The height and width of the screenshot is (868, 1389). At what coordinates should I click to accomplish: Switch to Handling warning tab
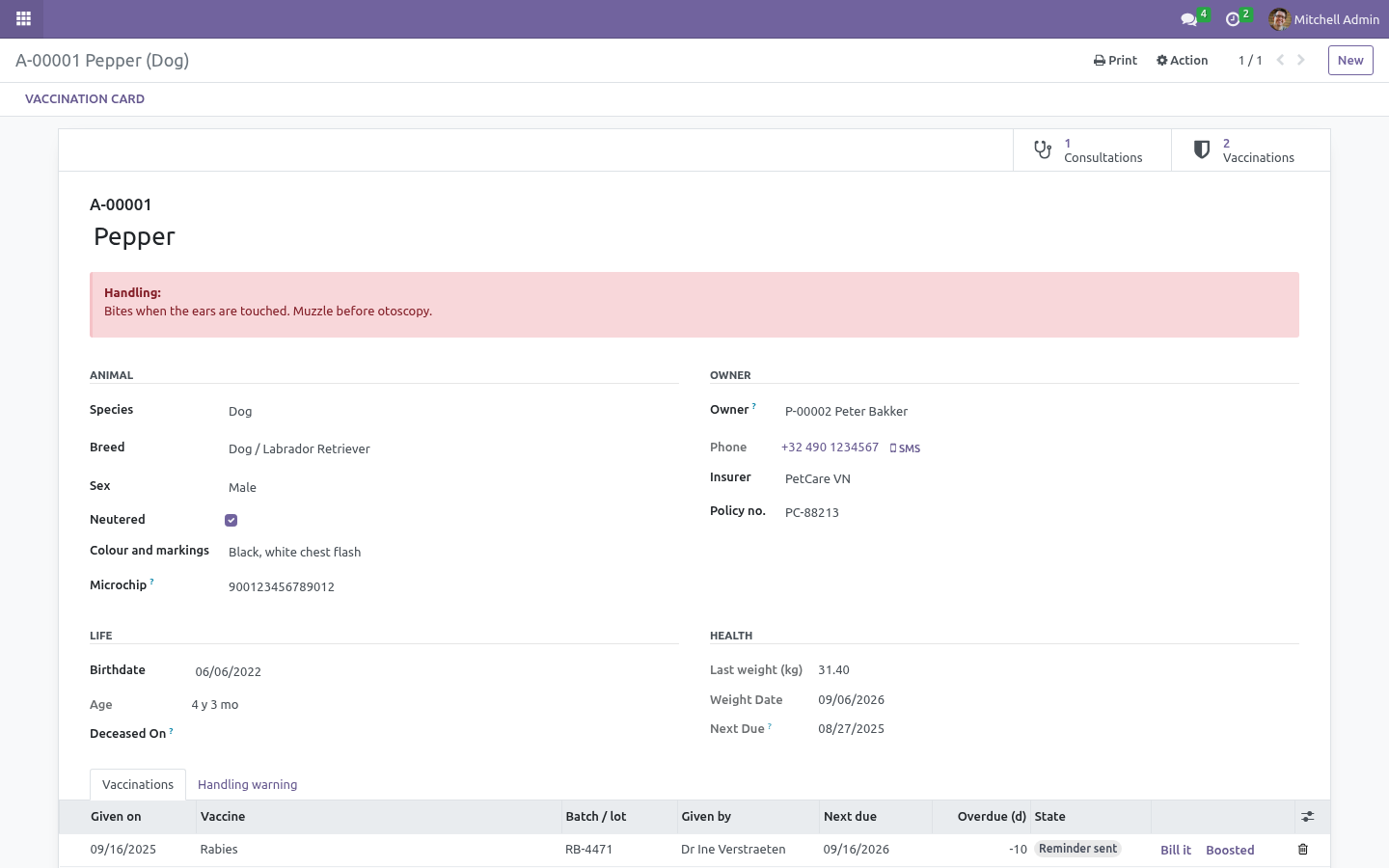pos(247,785)
